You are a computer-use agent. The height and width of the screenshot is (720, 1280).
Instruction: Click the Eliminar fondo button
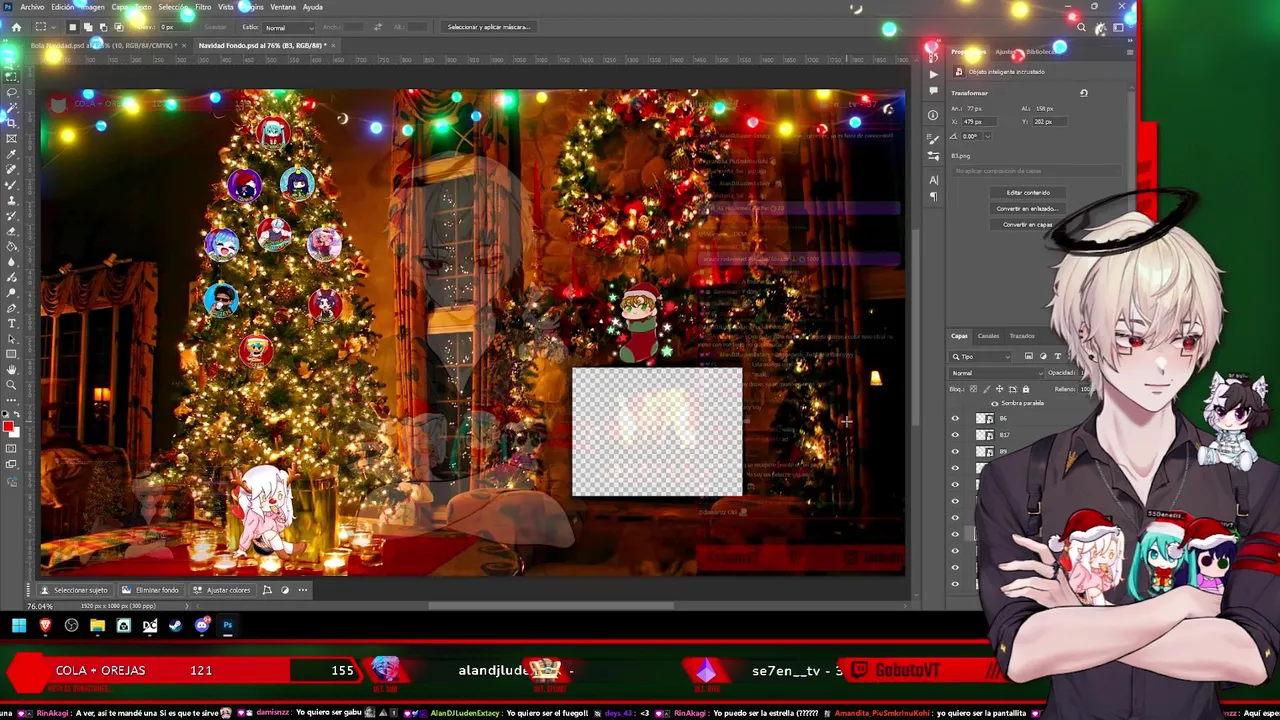pos(151,590)
